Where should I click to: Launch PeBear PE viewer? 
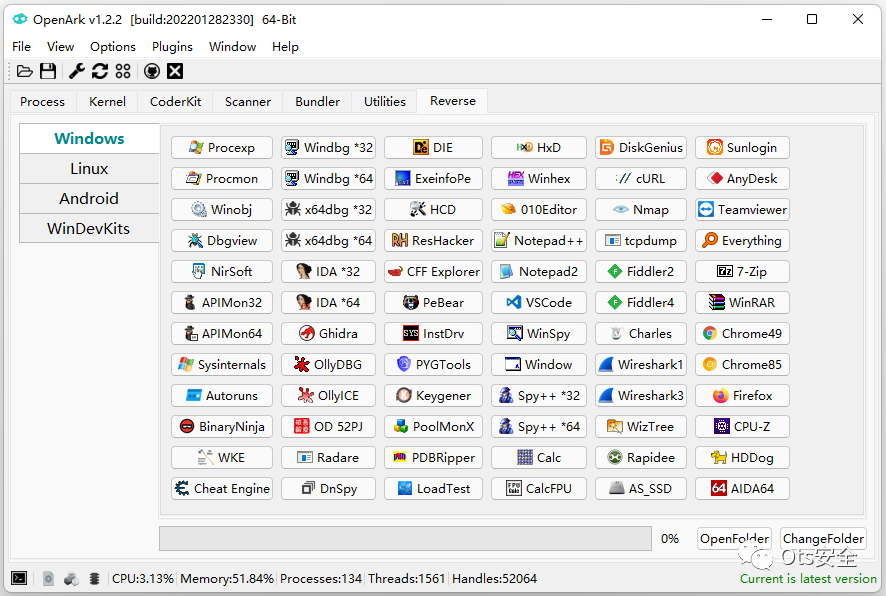point(433,302)
